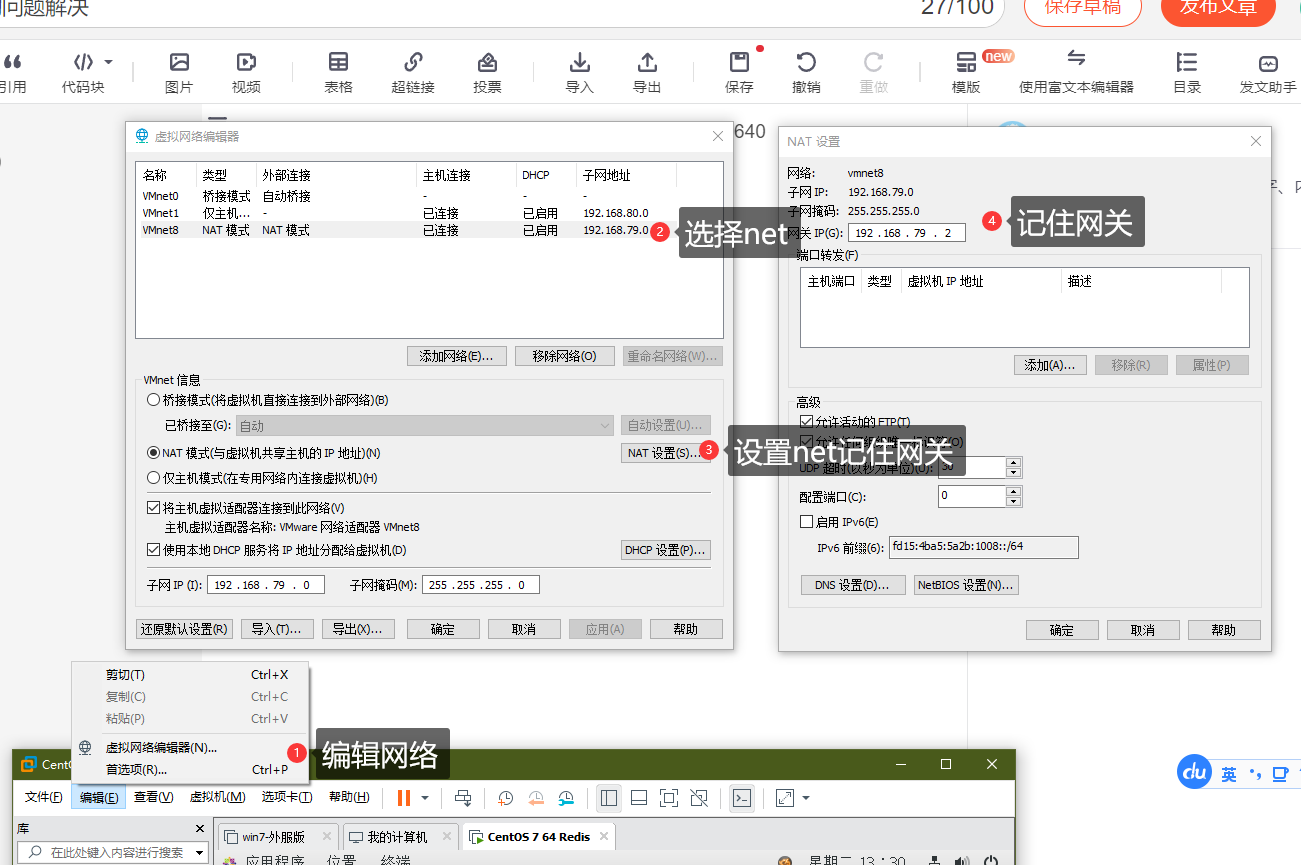Open the 虚拟机 menu

point(217,797)
